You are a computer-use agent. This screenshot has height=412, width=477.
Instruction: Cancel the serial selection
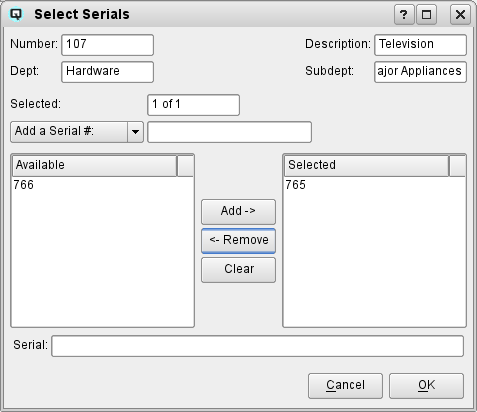point(345,386)
